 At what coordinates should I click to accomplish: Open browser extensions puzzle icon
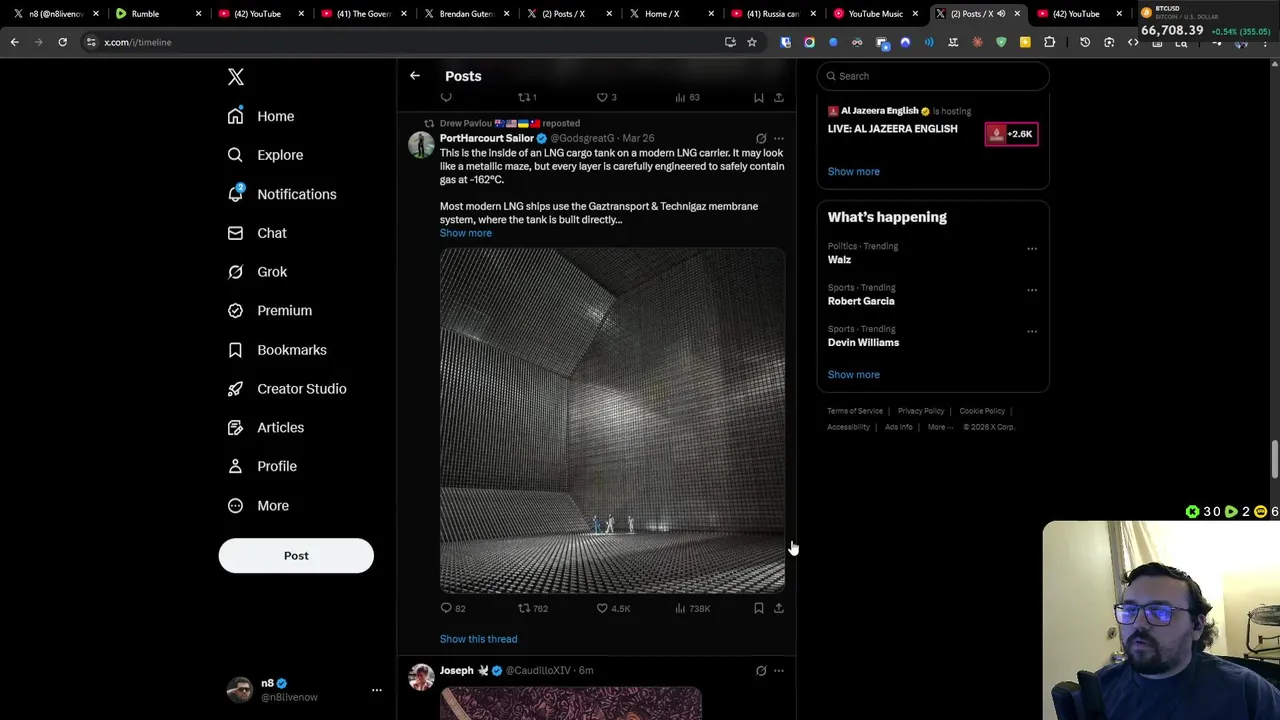(x=1049, y=42)
